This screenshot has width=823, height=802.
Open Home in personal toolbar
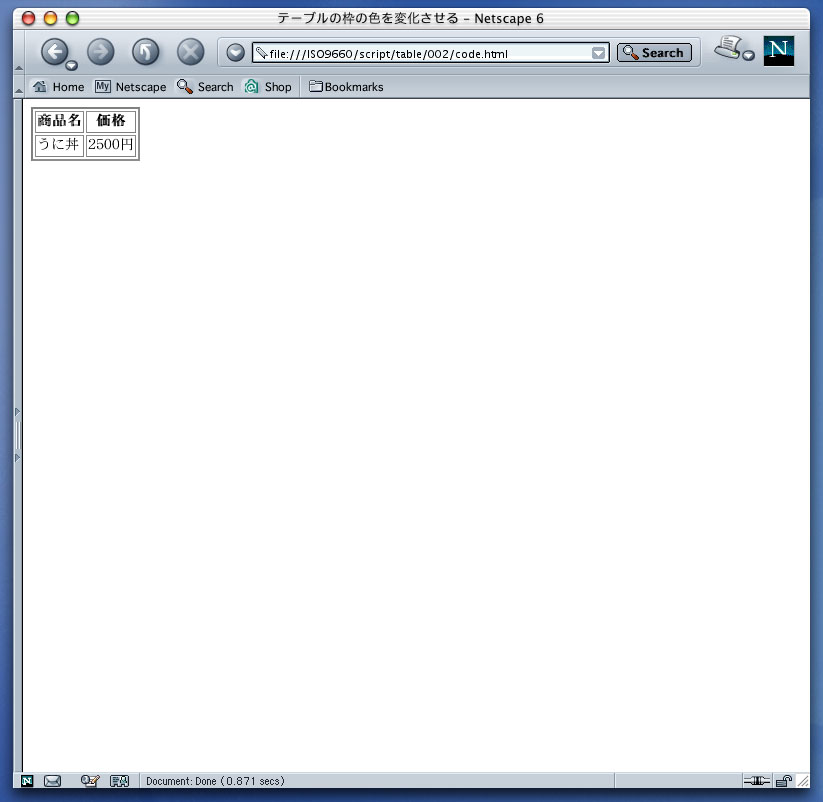(x=59, y=87)
